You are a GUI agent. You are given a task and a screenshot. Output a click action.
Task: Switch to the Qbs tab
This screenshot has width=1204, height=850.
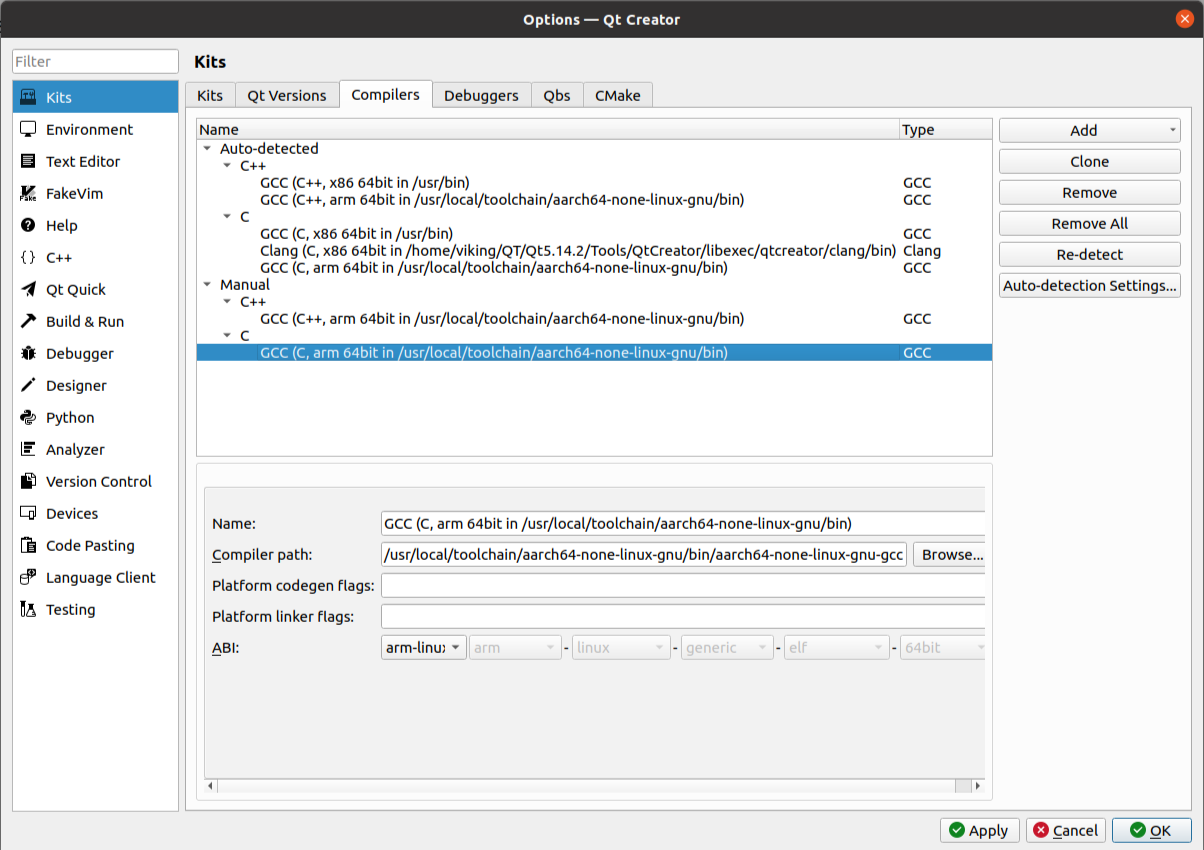(557, 95)
